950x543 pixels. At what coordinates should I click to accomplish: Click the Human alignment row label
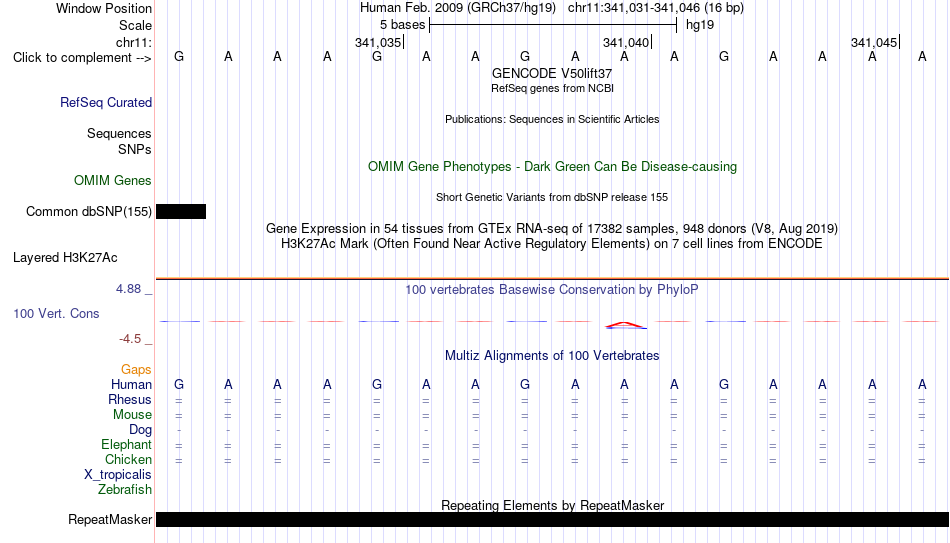pyautogui.click(x=131, y=385)
